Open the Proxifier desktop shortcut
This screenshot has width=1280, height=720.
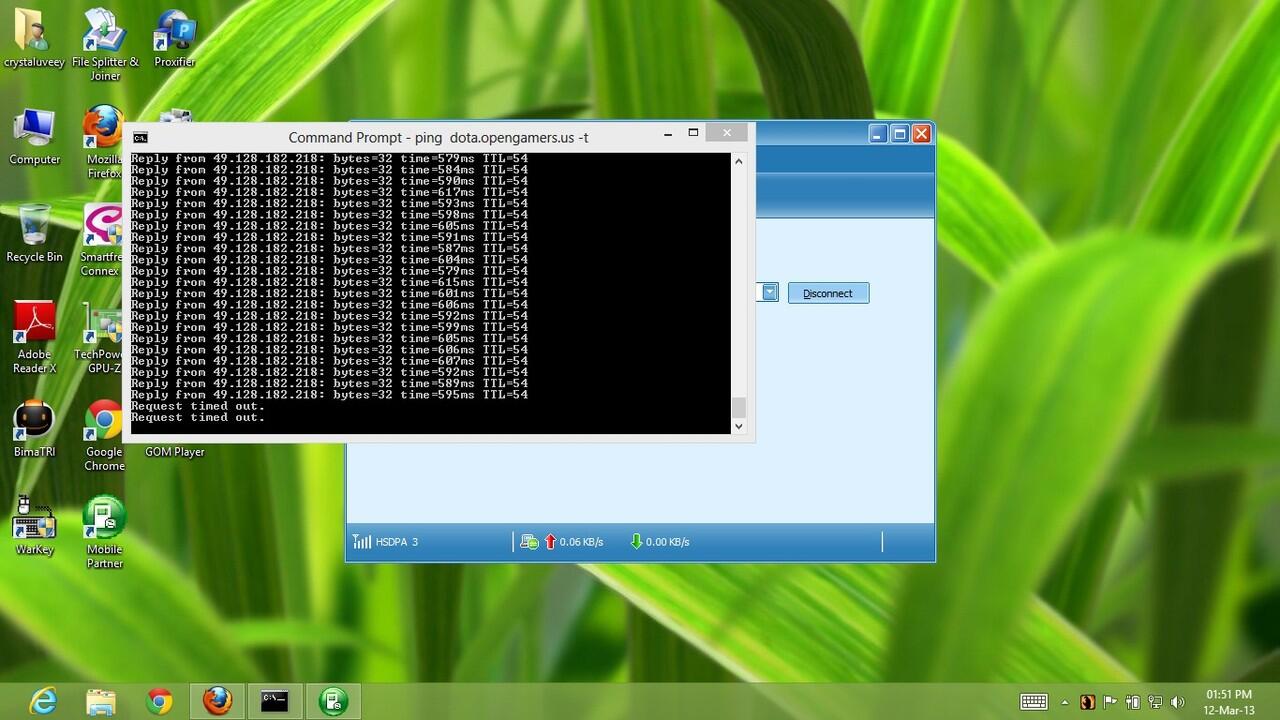[175, 38]
